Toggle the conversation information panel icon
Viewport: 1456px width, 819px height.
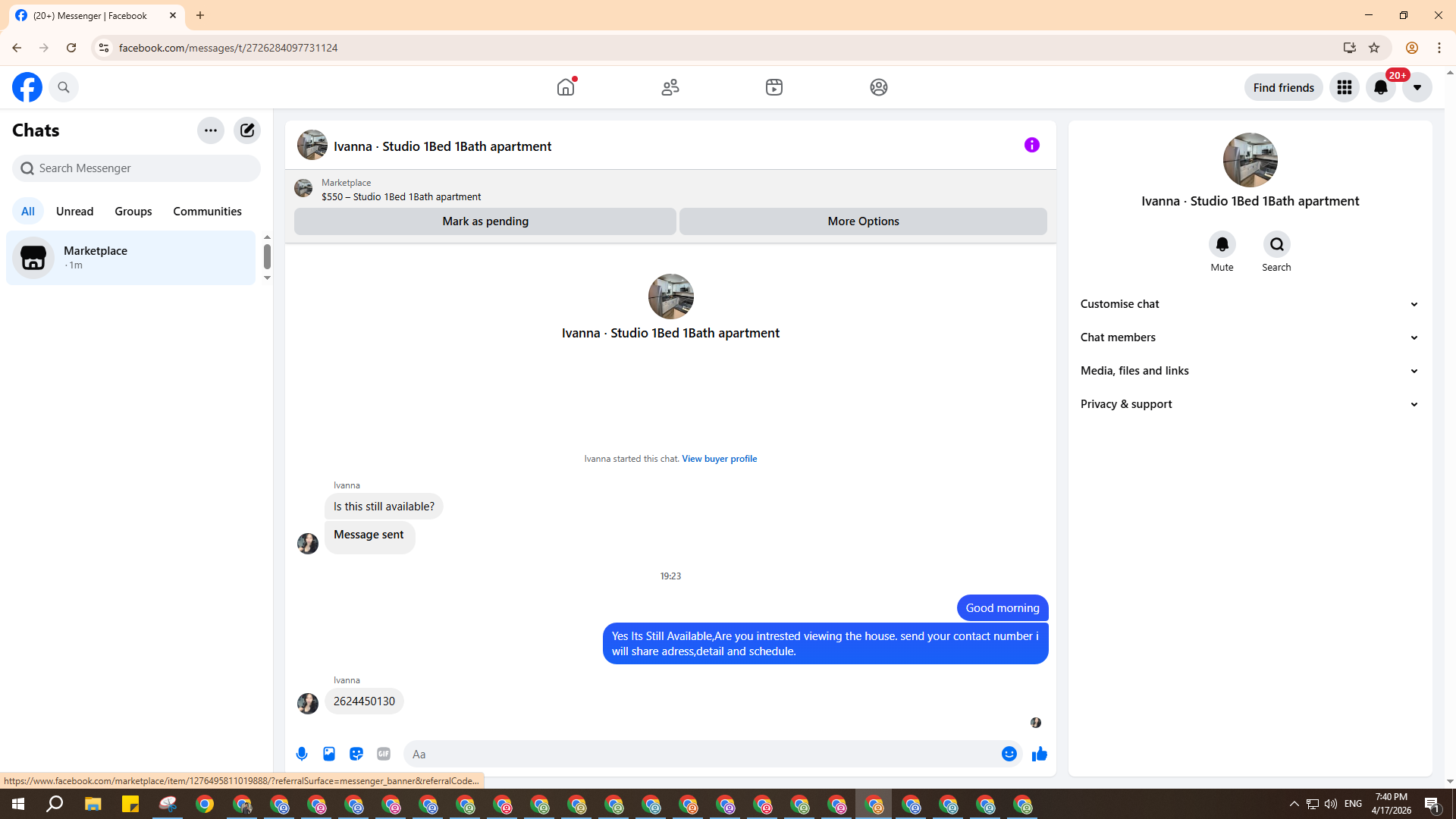coord(1031,145)
